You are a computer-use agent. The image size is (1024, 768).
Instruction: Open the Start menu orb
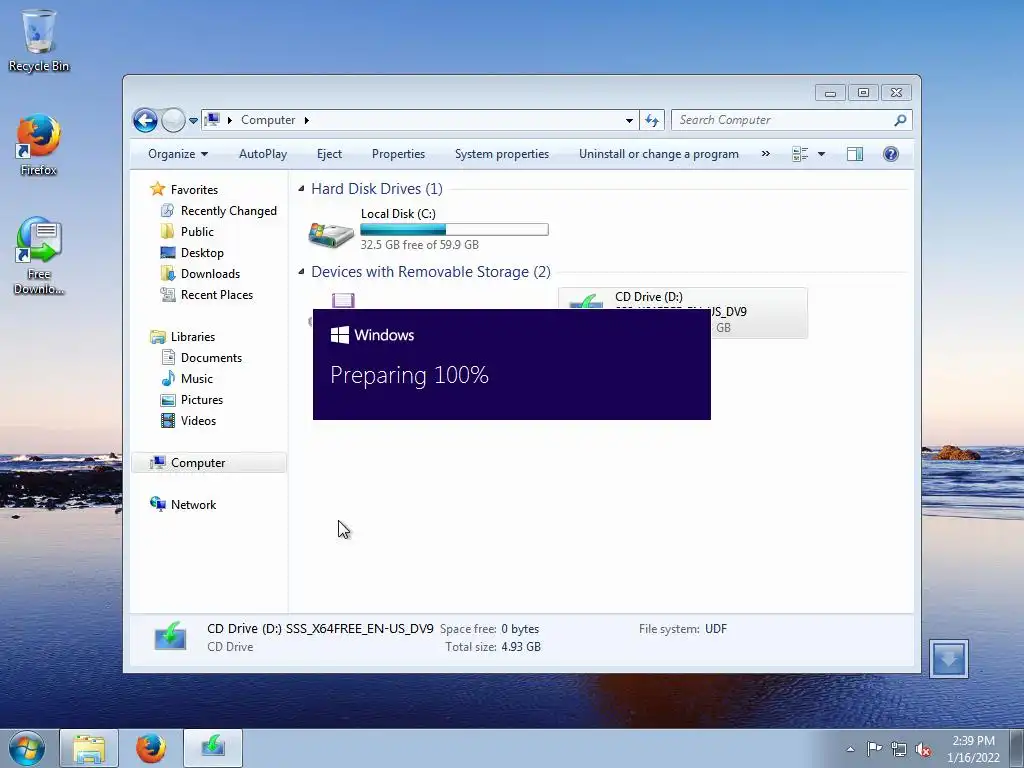point(26,748)
